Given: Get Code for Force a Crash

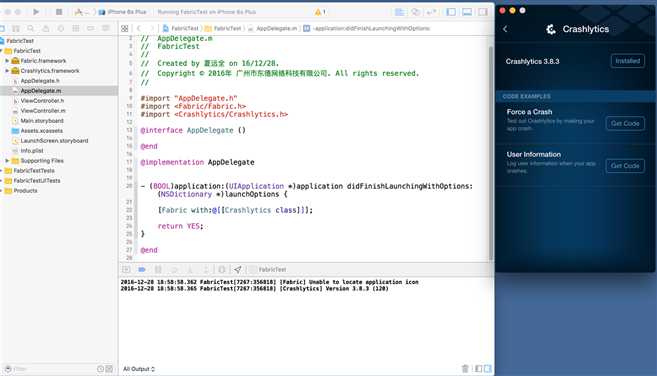Looking at the screenshot, I should pos(625,123).
